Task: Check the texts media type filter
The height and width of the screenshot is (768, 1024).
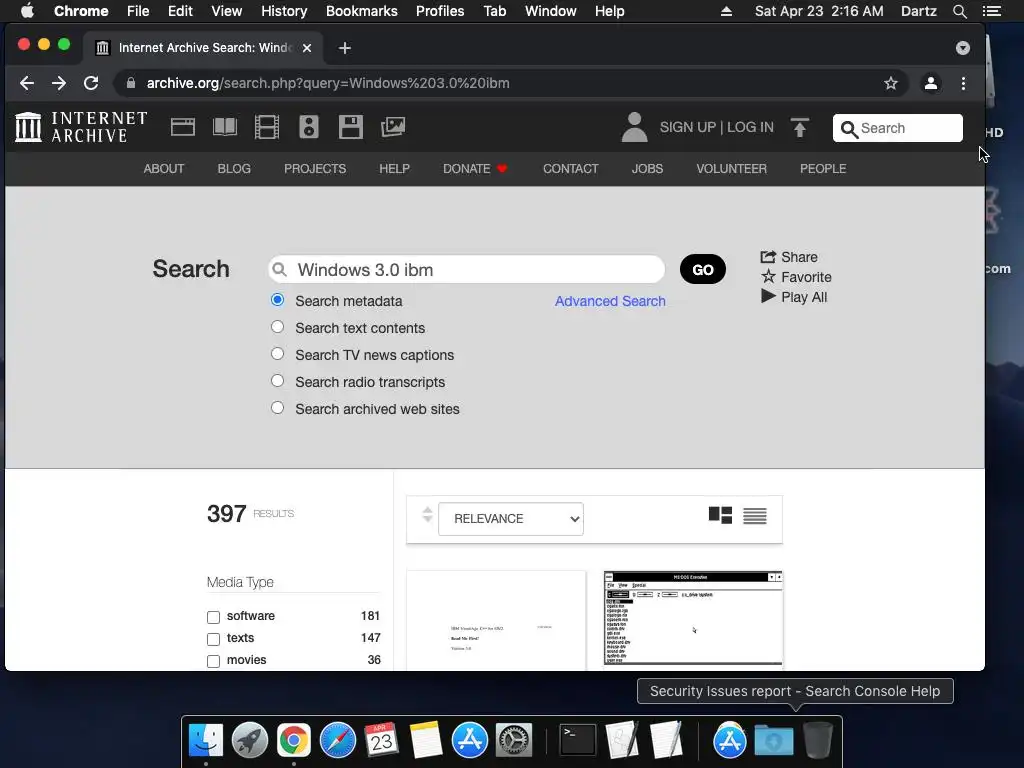Action: click(214, 639)
